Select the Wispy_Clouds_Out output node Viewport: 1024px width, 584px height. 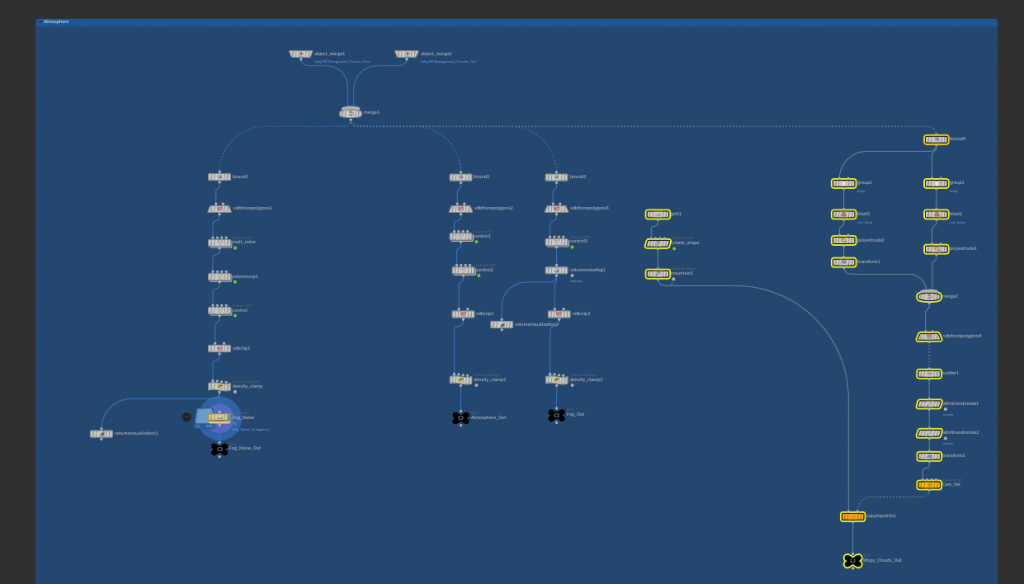click(x=852, y=561)
